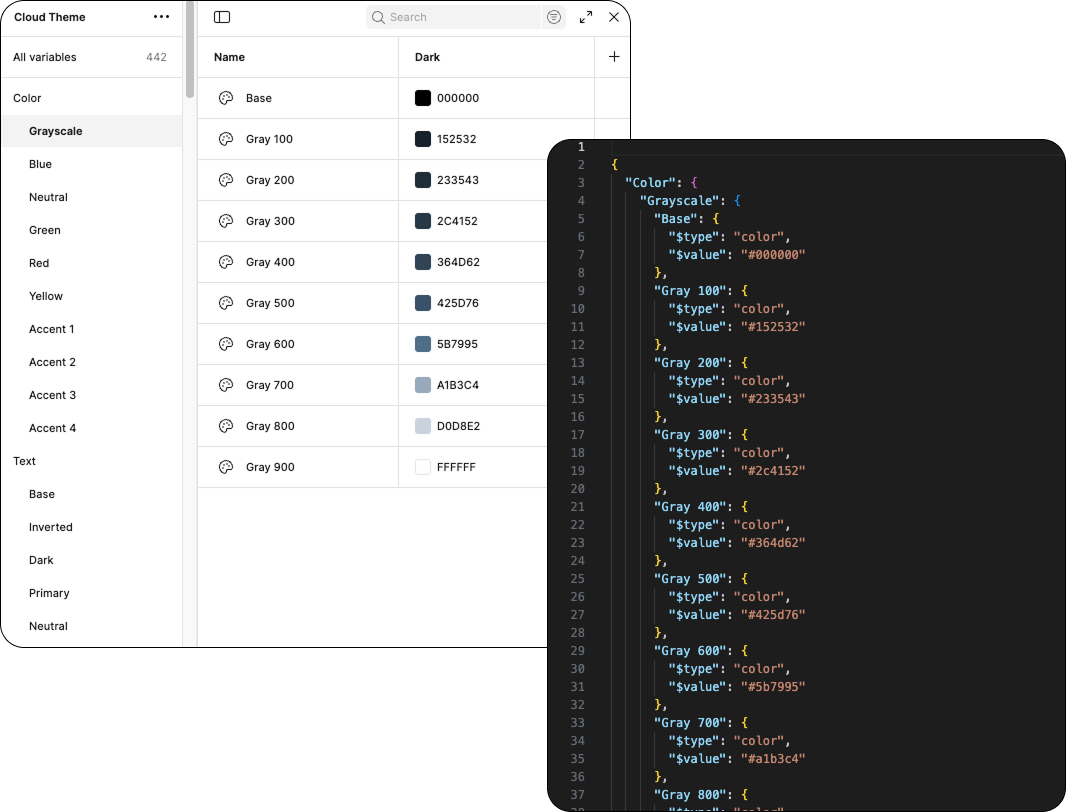Click the search filter options icon
1066x812 pixels.
click(554, 17)
